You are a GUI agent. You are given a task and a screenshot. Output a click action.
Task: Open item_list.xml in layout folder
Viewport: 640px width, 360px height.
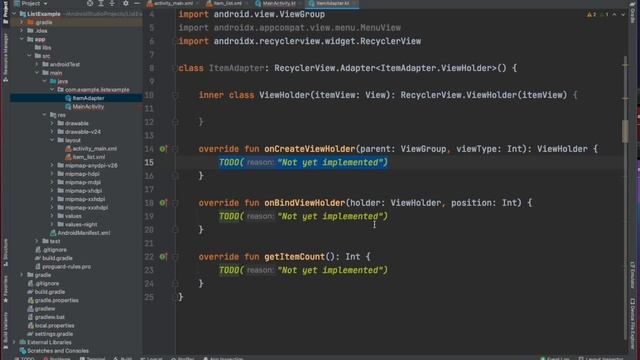(85, 157)
